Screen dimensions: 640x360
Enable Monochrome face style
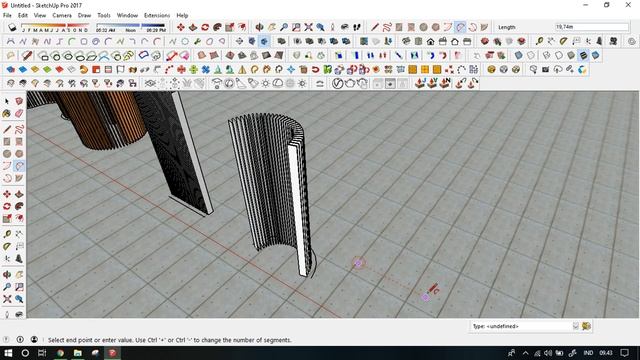[596, 55]
